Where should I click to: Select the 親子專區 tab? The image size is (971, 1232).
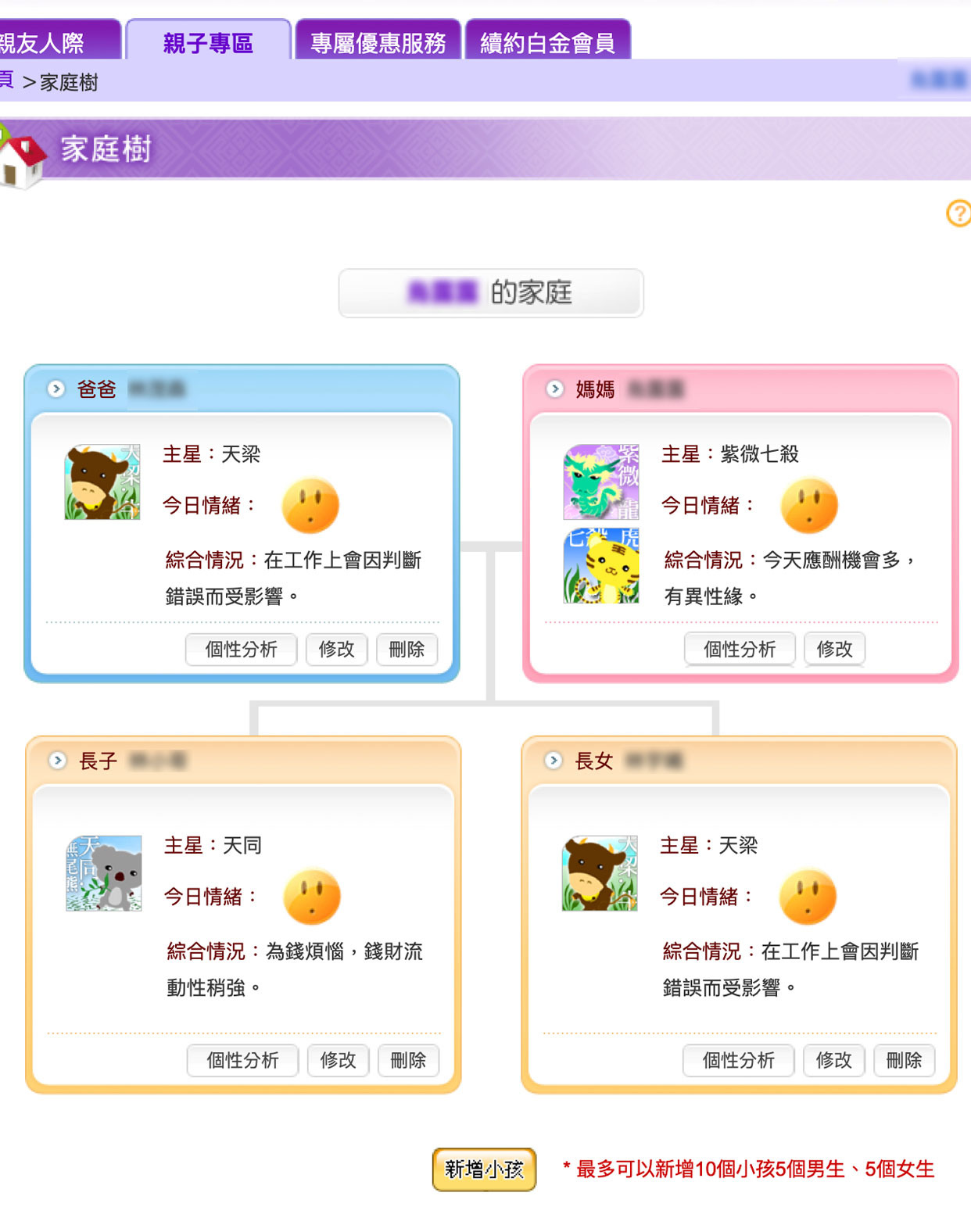coord(208,41)
